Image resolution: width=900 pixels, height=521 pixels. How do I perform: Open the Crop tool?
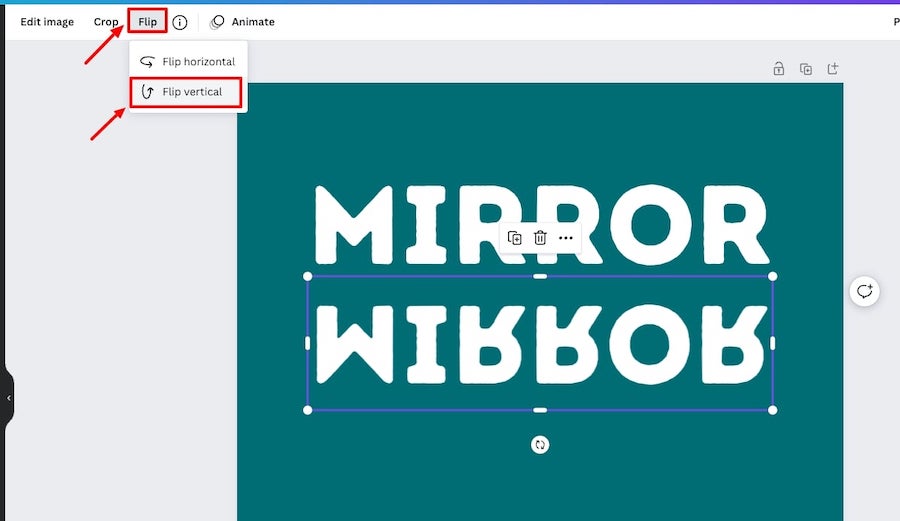106,22
